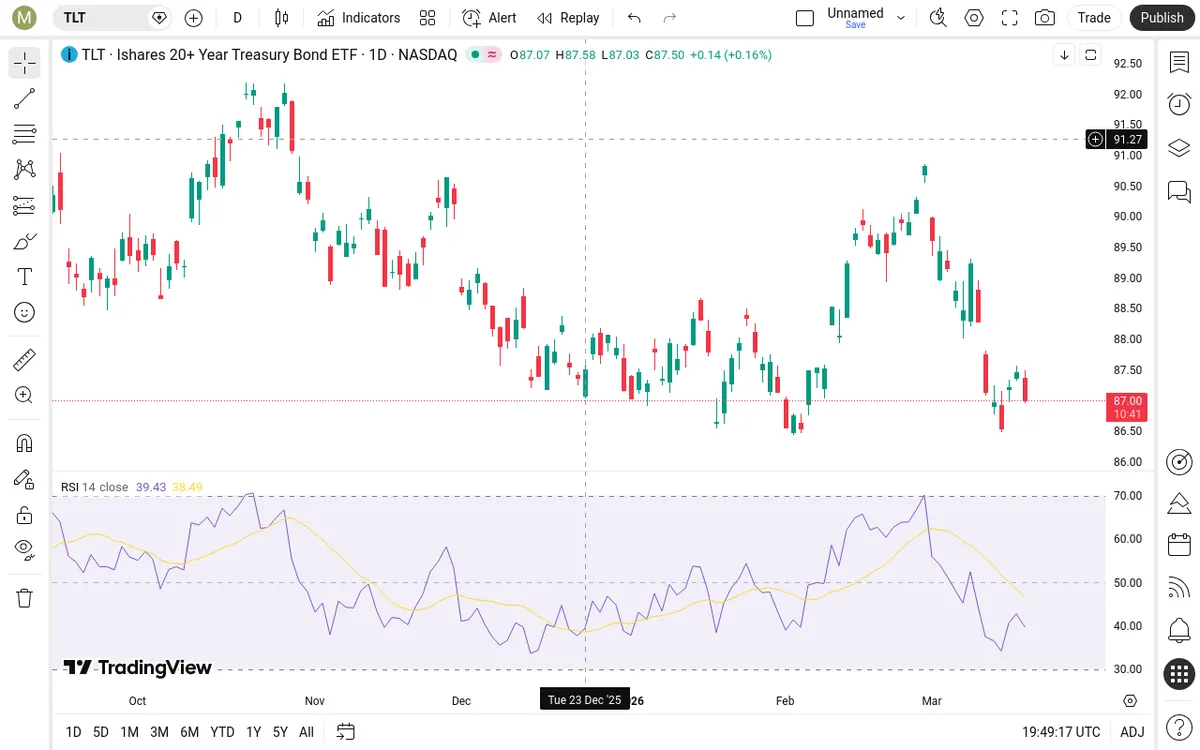1200x750 pixels.
Task: Open chart settings hexagon icon
Action: click(x=974, y=17)
